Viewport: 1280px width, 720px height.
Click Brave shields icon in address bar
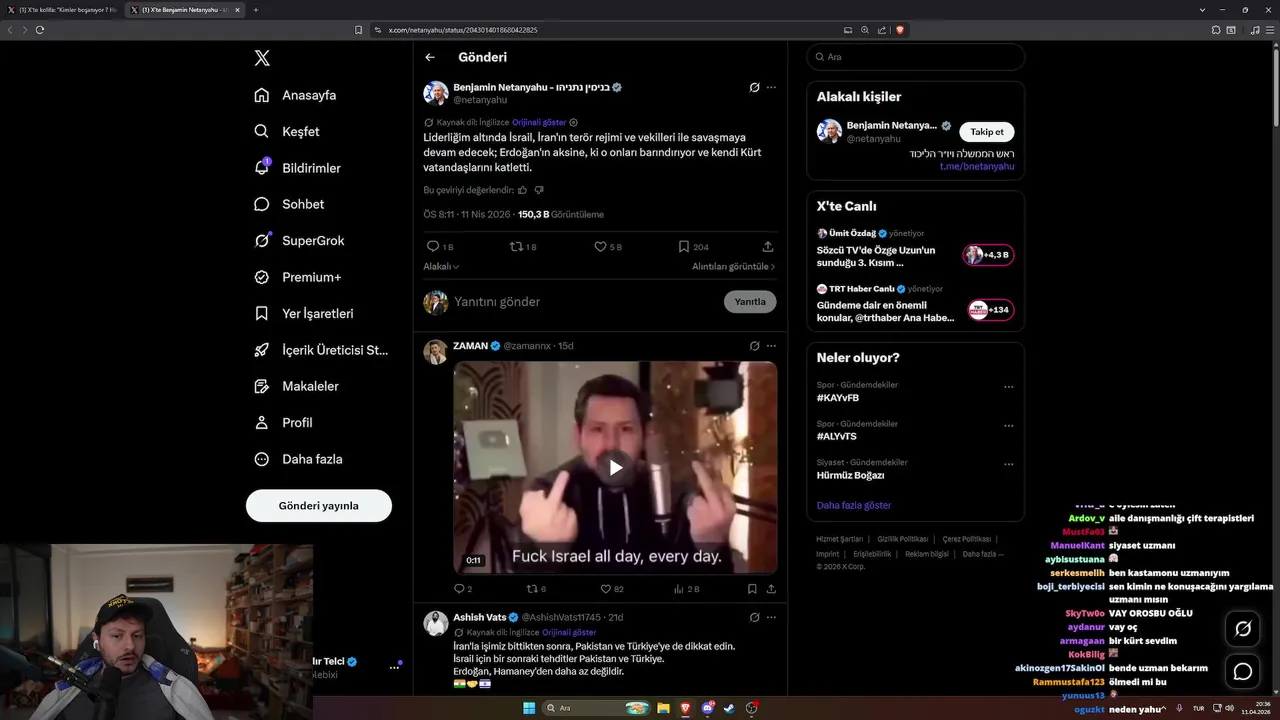[x=900, y=30]
